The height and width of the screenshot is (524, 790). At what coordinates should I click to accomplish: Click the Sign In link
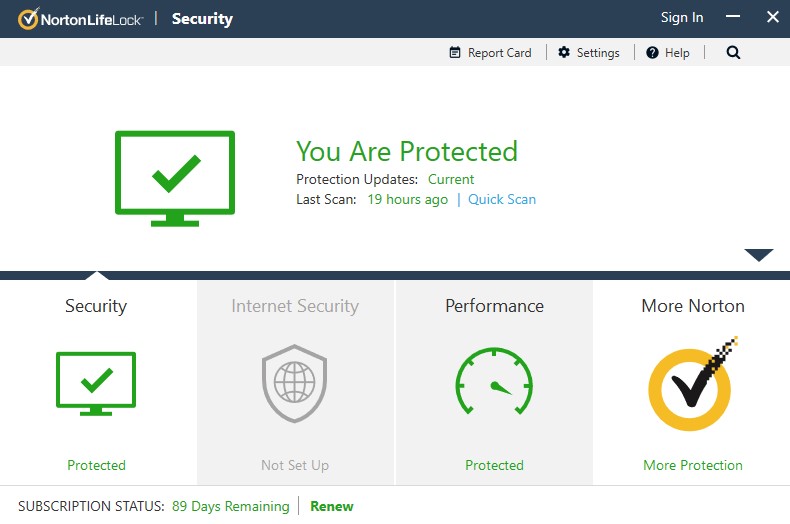coord(682,18)
